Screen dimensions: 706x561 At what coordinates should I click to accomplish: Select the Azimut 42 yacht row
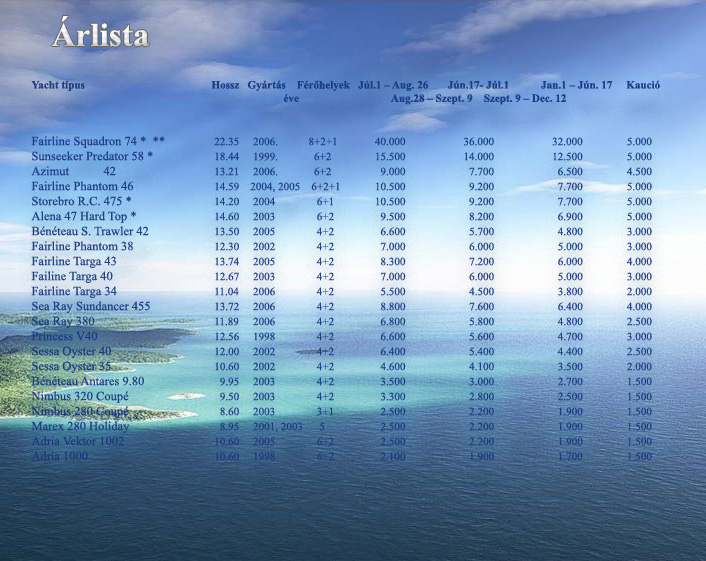[73, 172]
